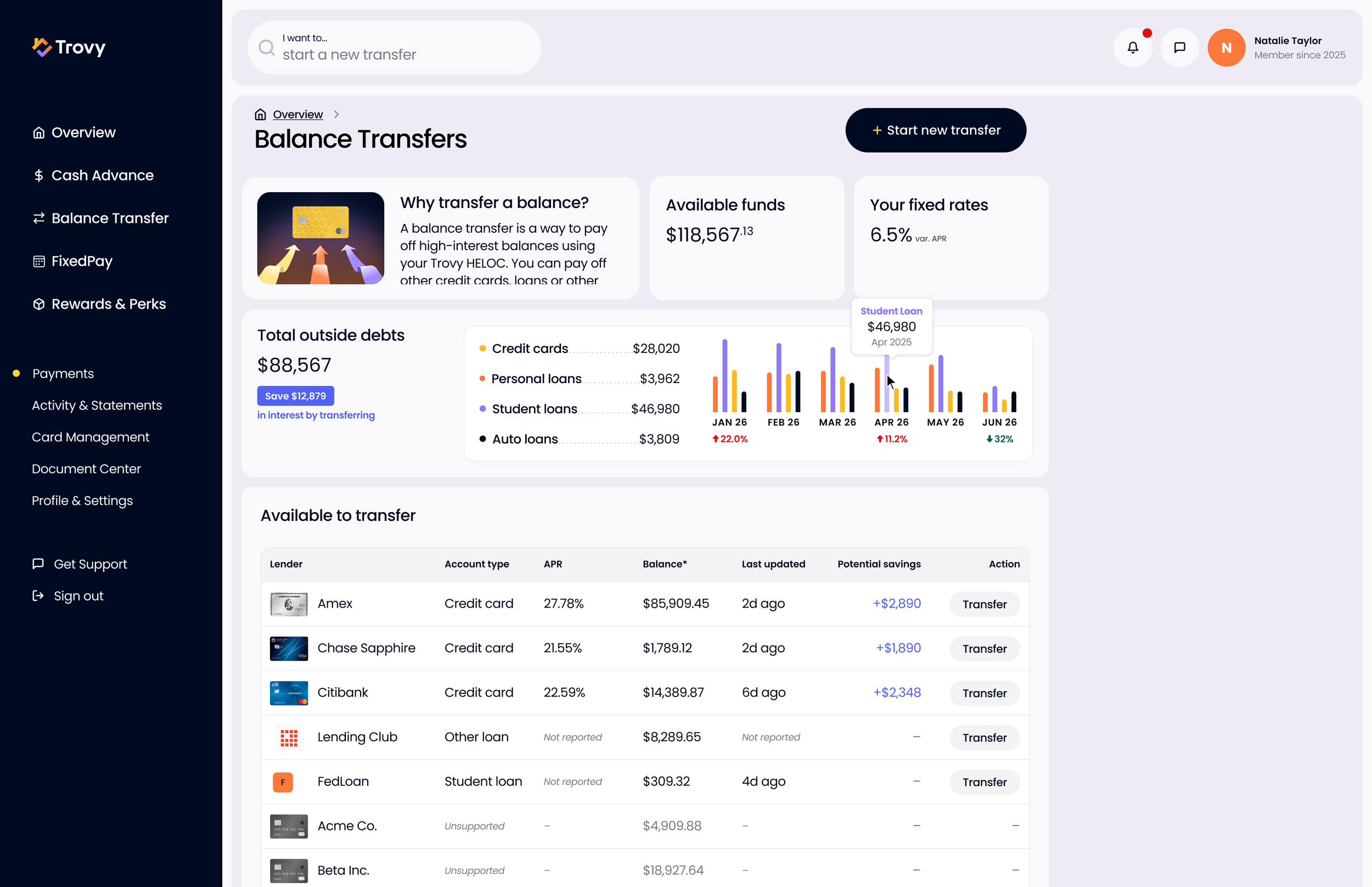
Task: Click the Lending Club logo icon
Action: click(x=289, y=737)
